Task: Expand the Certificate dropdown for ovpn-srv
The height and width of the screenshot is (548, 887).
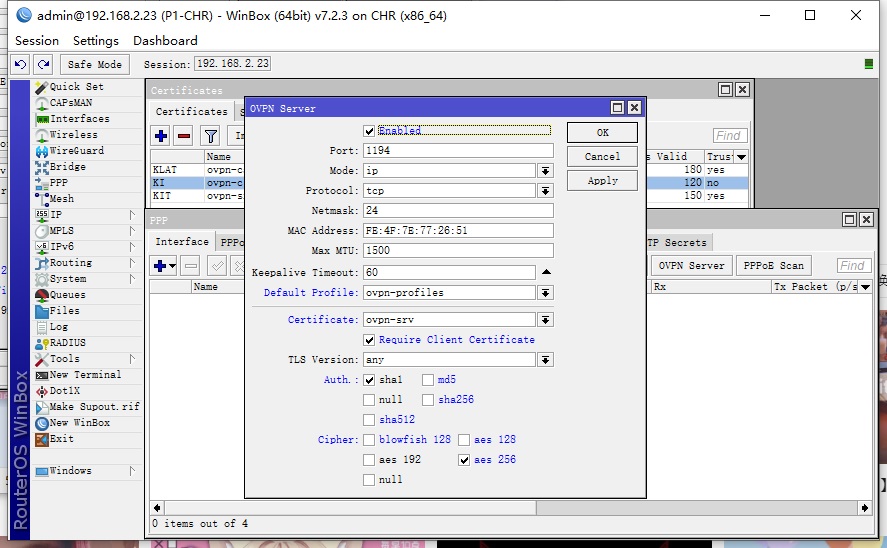Action: pos(545,320)
